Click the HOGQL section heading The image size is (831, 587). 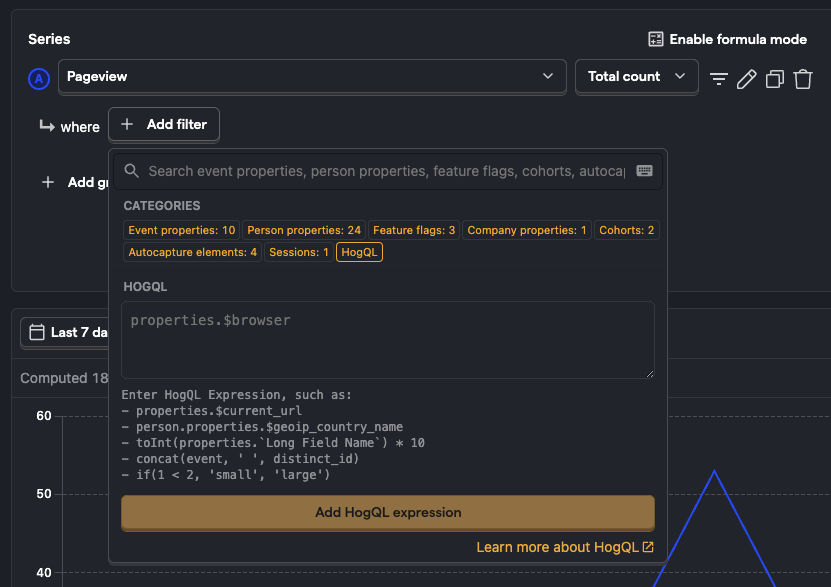(145, 287)
